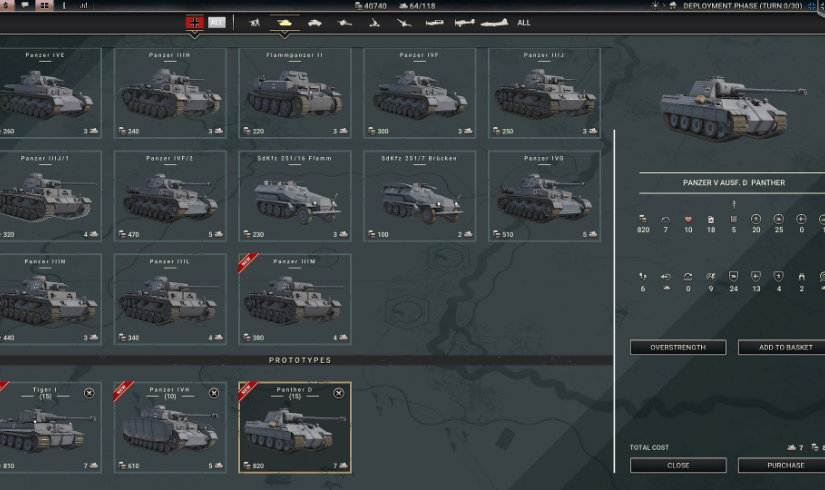Select the anti-aircraft gun class icon
825x490 pixels.
[404, 23]
